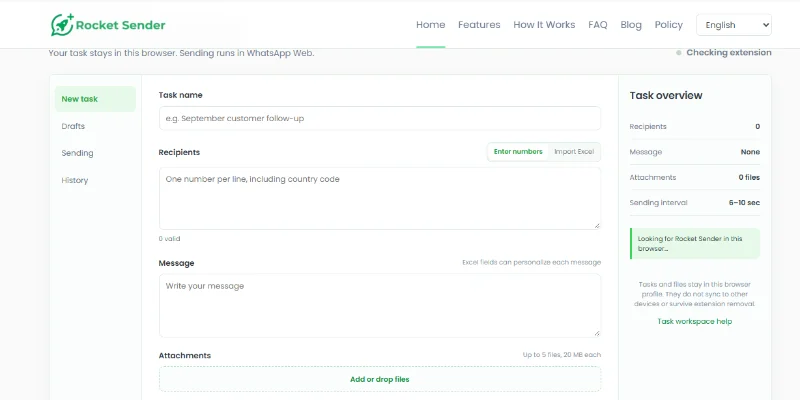This screenshot has height=400, width=800.
Task: Navigate to the FAQ page
Action: pyautogui.click(x=597, y=24)
